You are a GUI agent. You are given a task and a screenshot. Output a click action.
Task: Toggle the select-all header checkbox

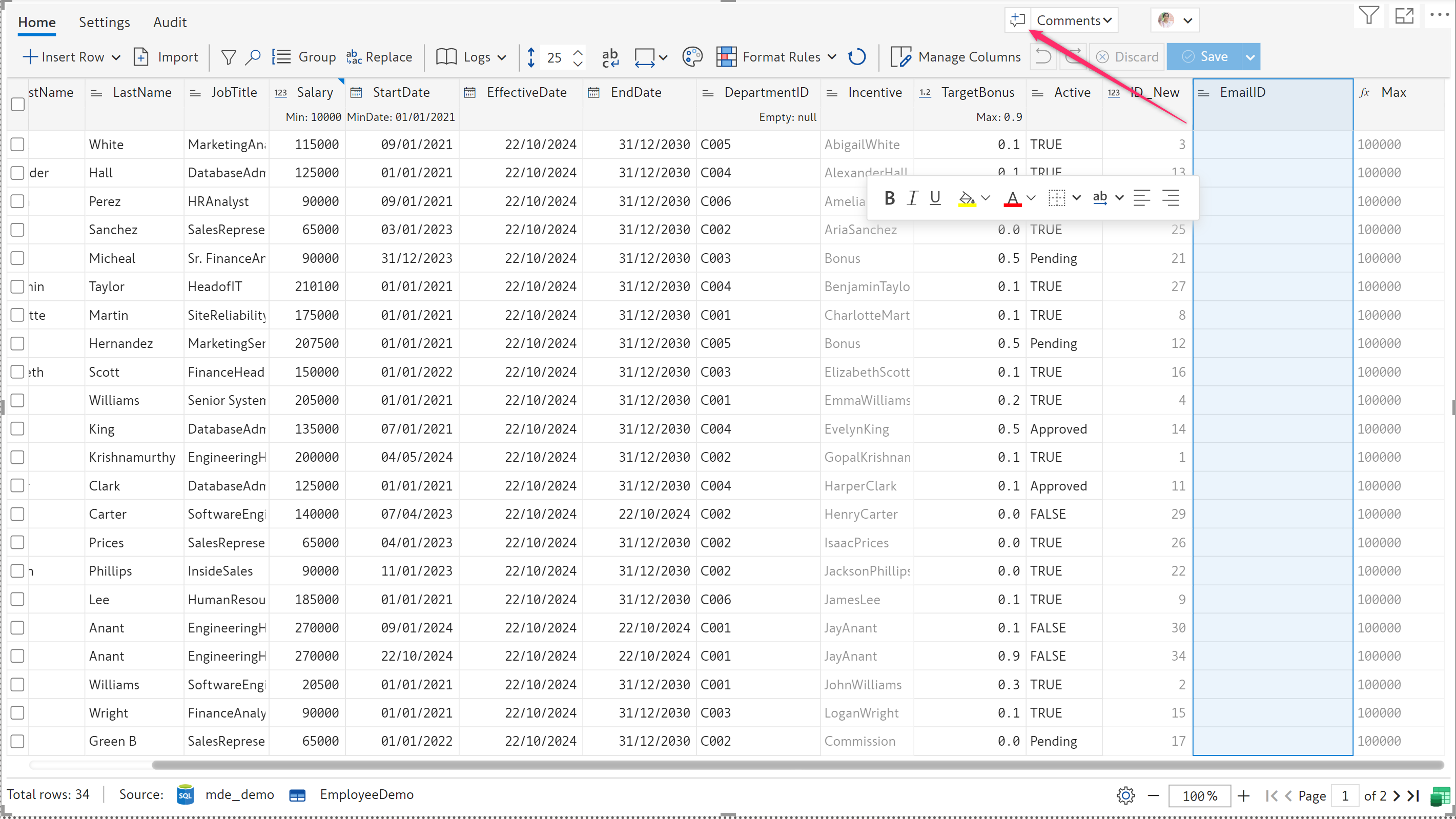(17, 104)
